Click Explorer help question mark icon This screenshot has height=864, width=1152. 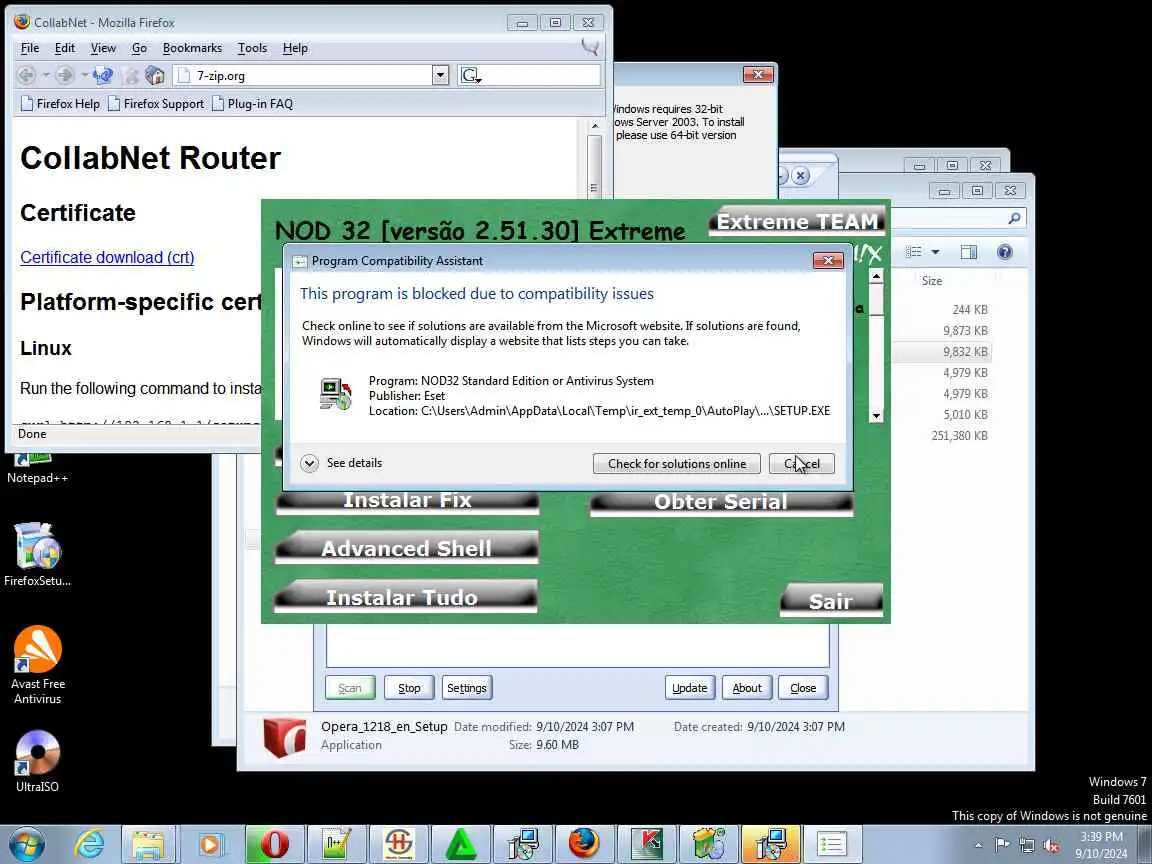pyautogui.click(x=1004, y=252)
